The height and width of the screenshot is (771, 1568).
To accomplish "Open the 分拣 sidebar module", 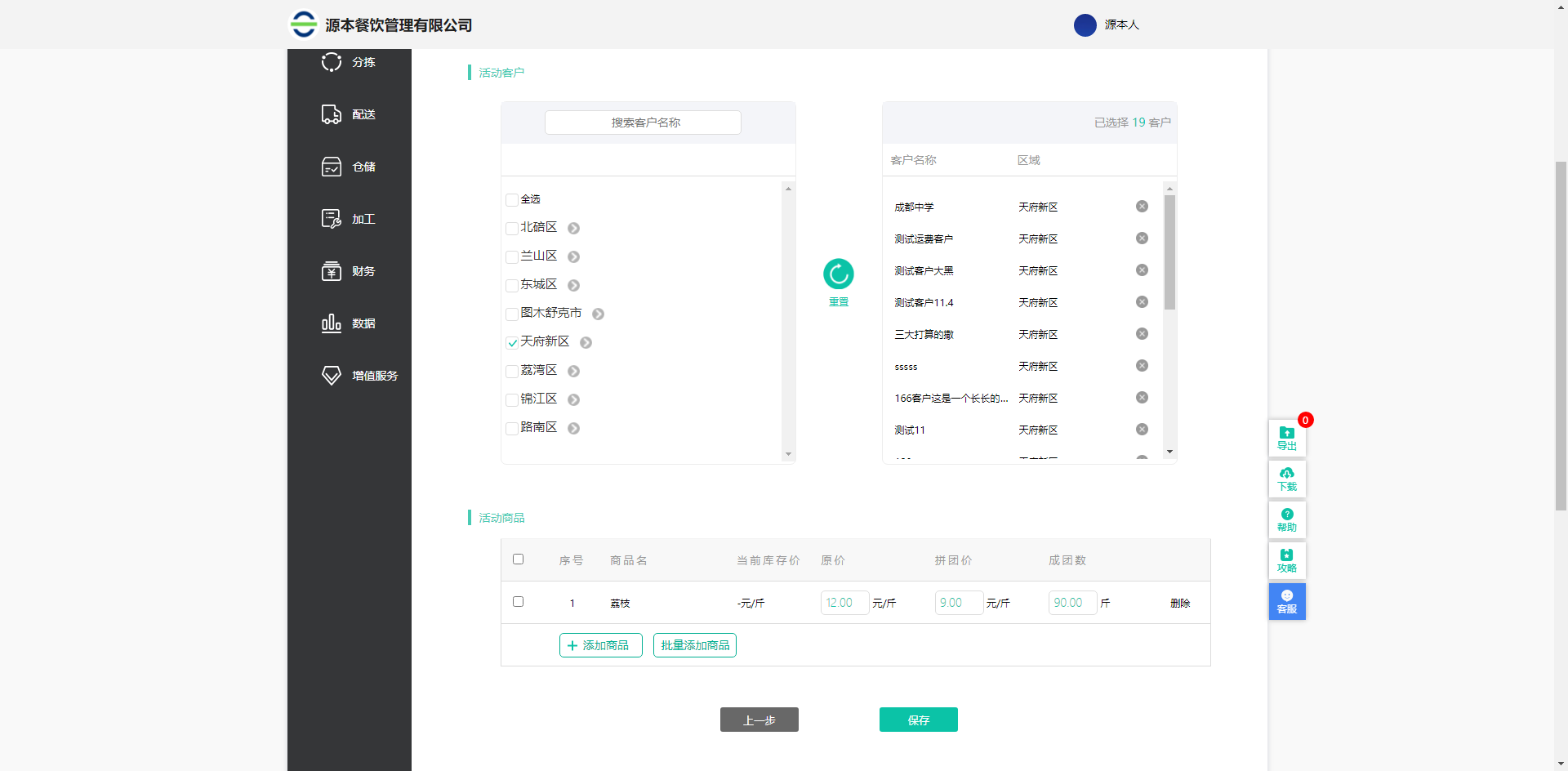I will pos(350,61).
